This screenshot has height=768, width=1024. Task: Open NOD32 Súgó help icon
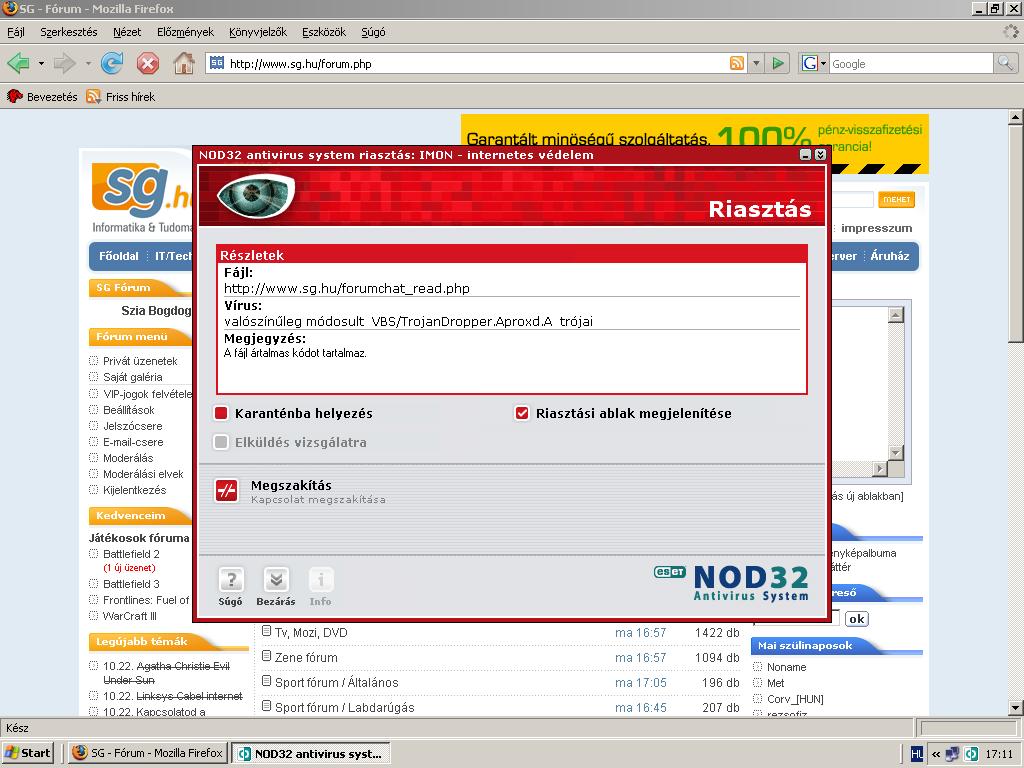coord(231,580)
